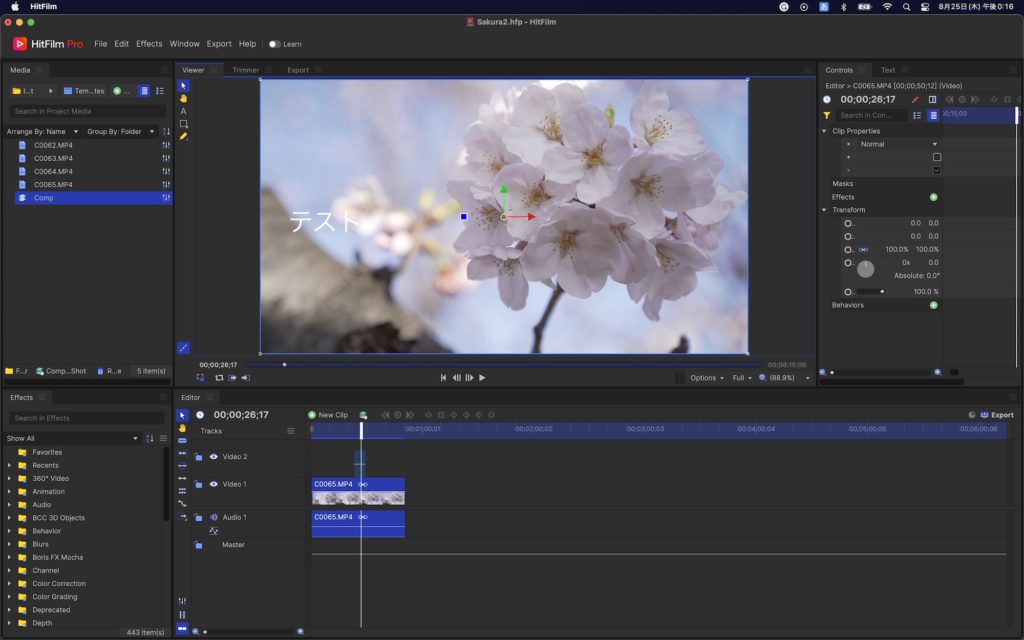Hide the Video 2 track with the eye

[213, 457]
